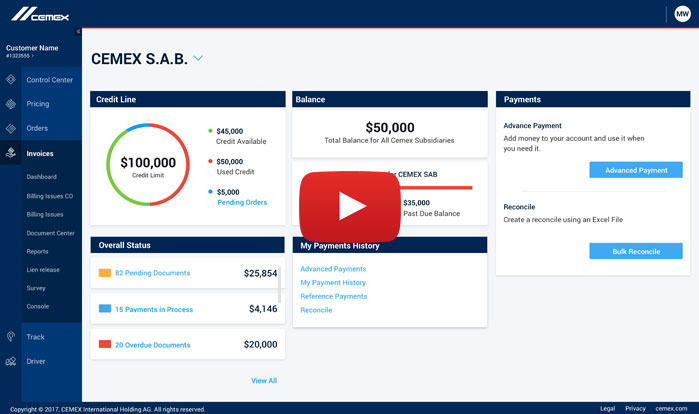Open the Legal footer link
This screenshot has height=414, width=699.
pos(607,408)
